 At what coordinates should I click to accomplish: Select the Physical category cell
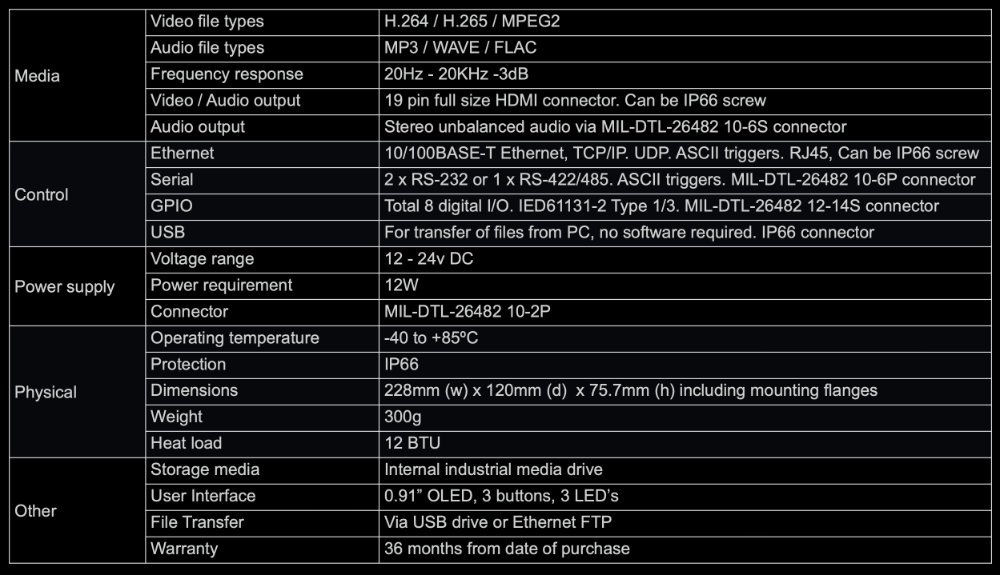45,392
